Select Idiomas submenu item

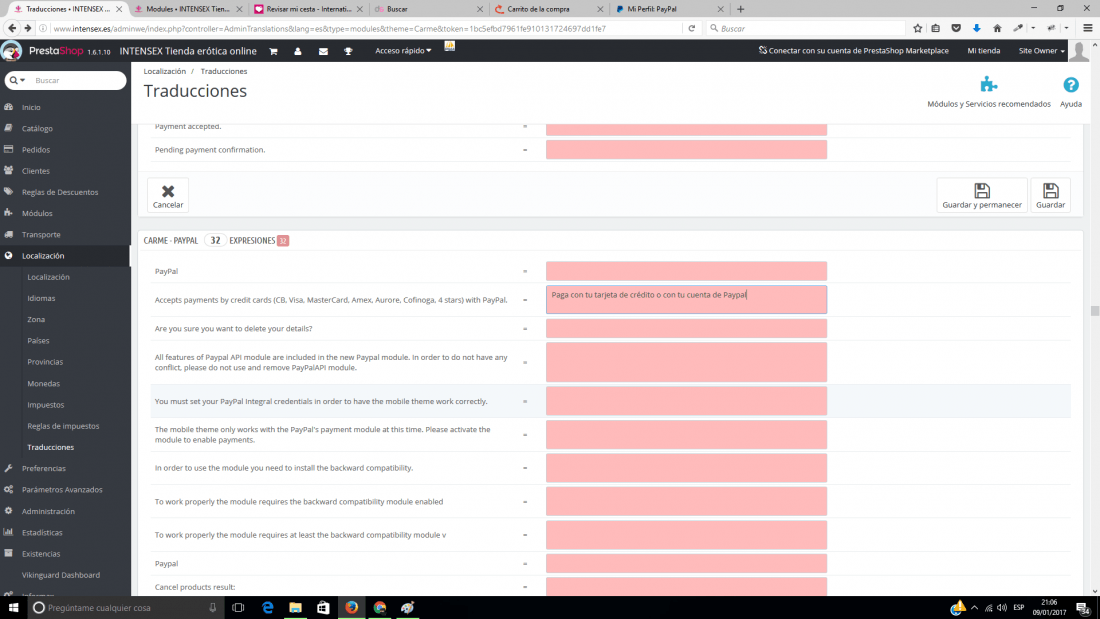tap(41, 298)
